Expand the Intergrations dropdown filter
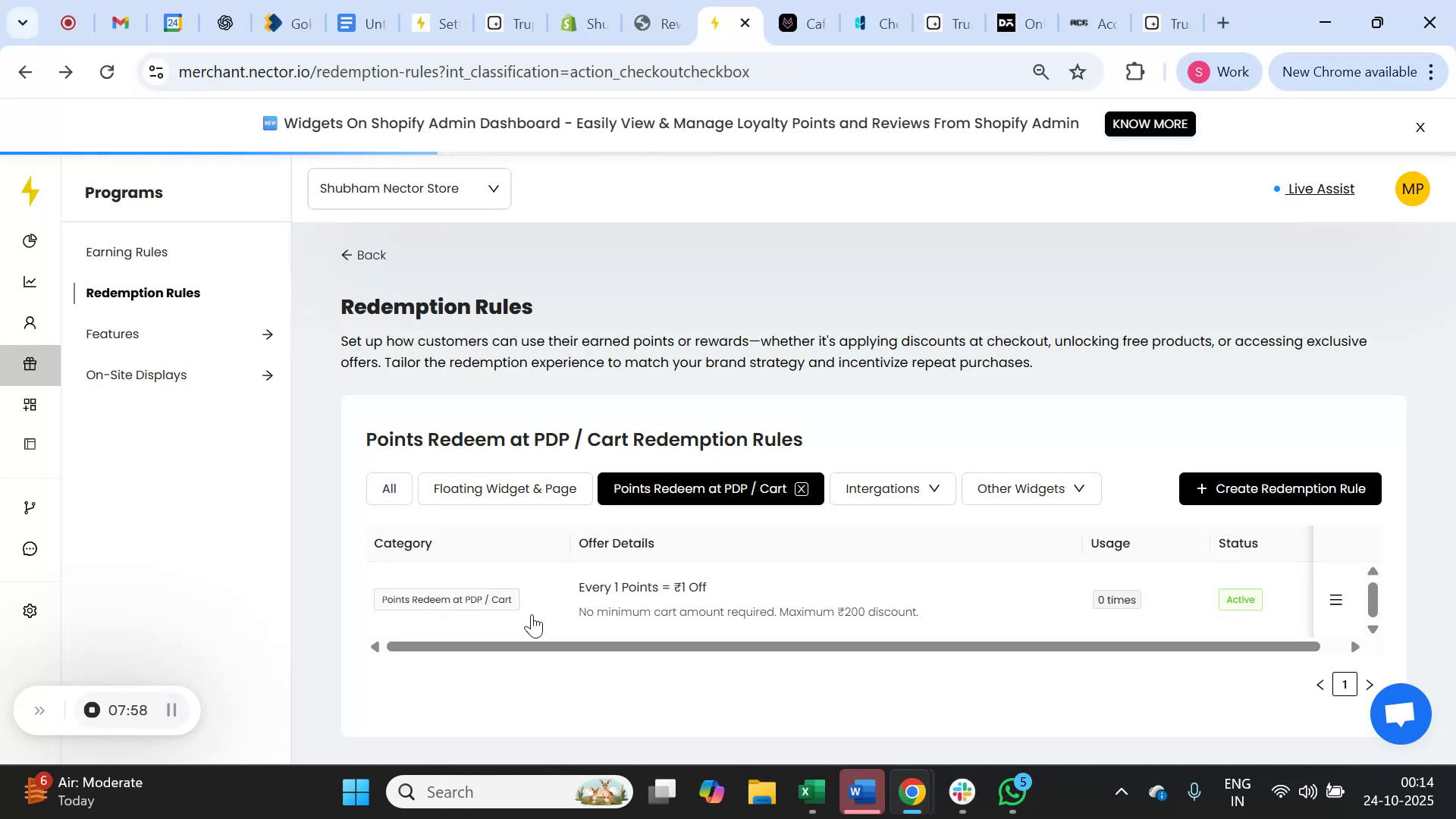The width and height of the screenshot is (1456, 819). click(x=892, y=488)
